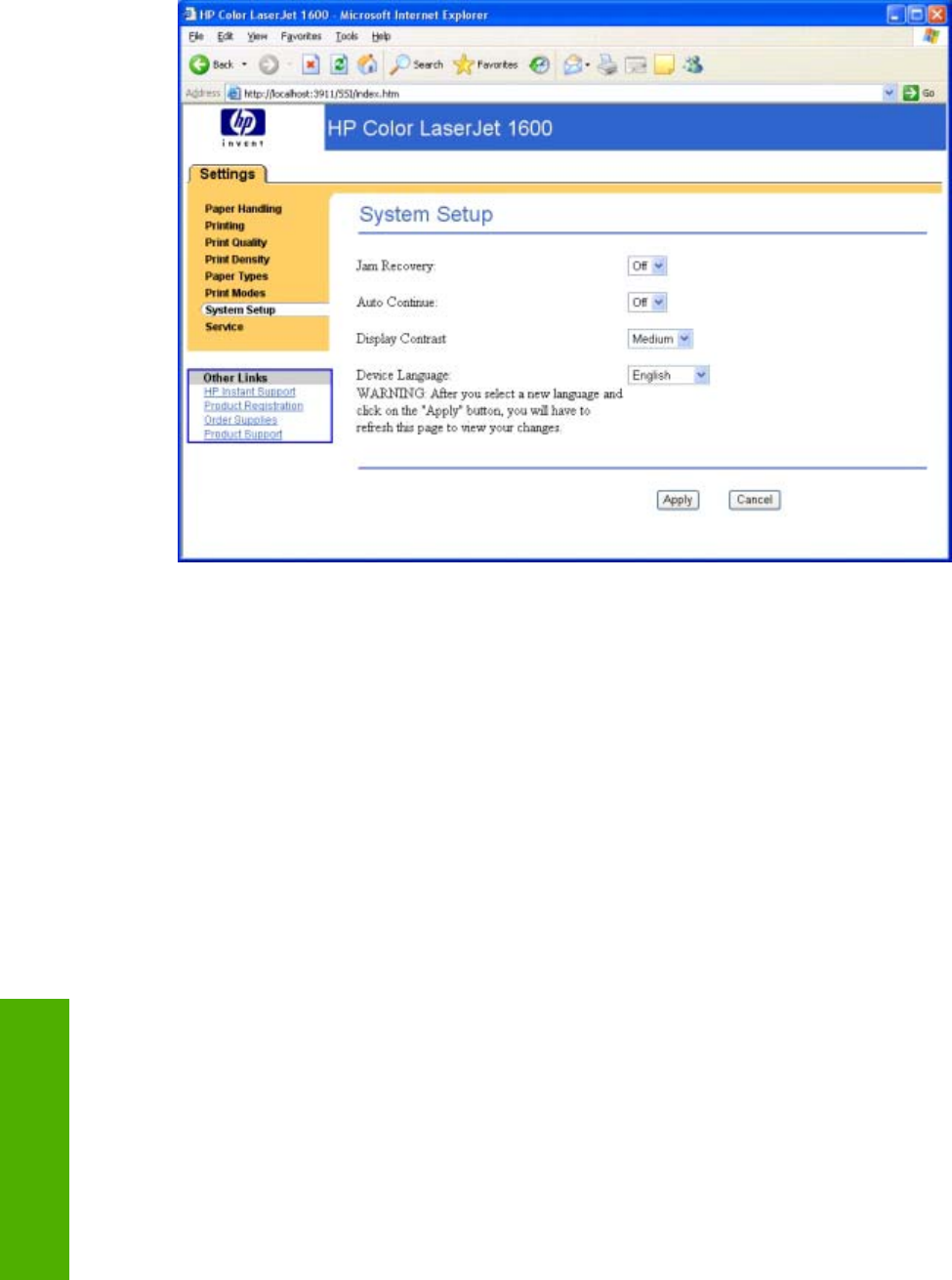Click the Forward navigation arrow
952x1280 pixels.
click(269, 64)
